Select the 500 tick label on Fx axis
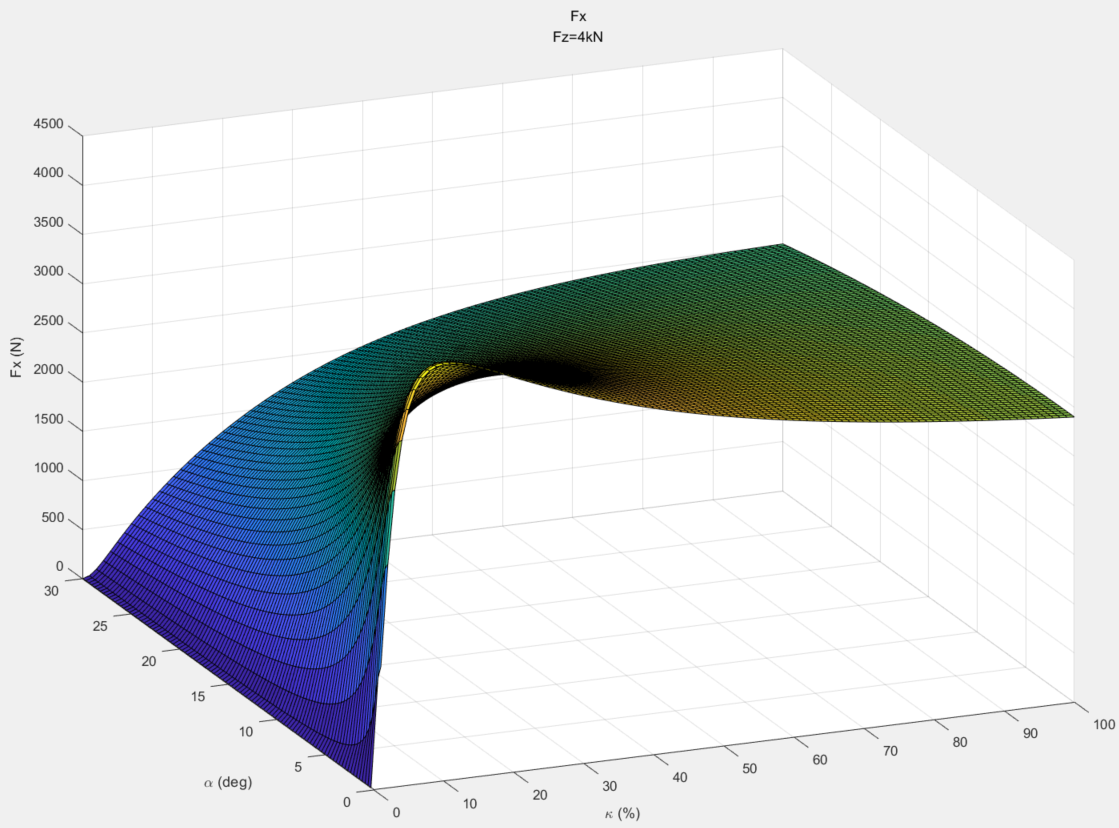Viewport: 1119px width, 828px height. (53, 518)
